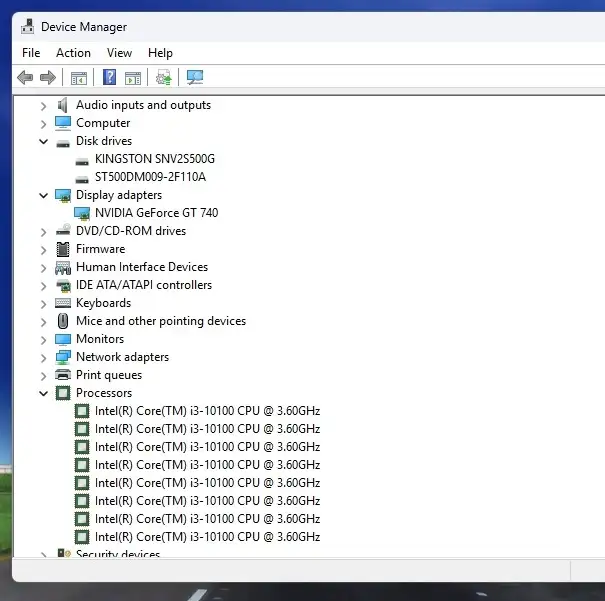This screenshot has height=601, width=605.
Task: Select NVIDIA GeForce GT 740 adapter
Action: pos(157,213)
